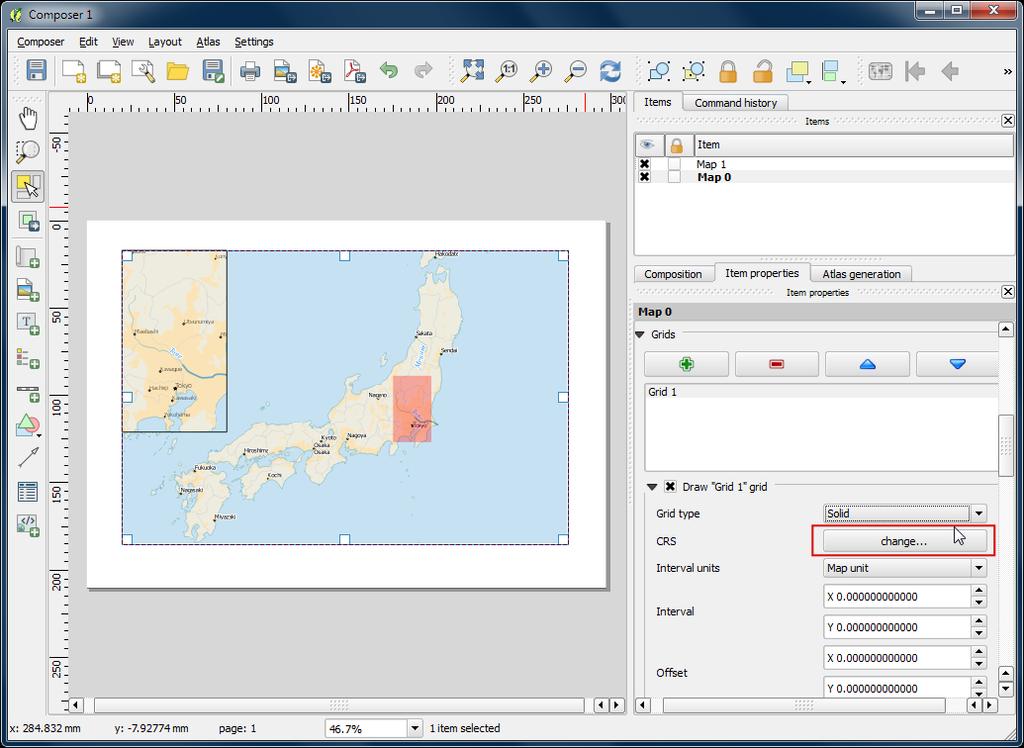Uncheck Draw "Grid 1" grid

[x=670, y=487]
